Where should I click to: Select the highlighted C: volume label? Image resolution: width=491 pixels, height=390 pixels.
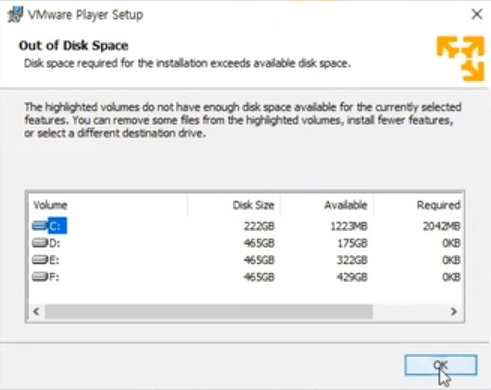point(57,226)
